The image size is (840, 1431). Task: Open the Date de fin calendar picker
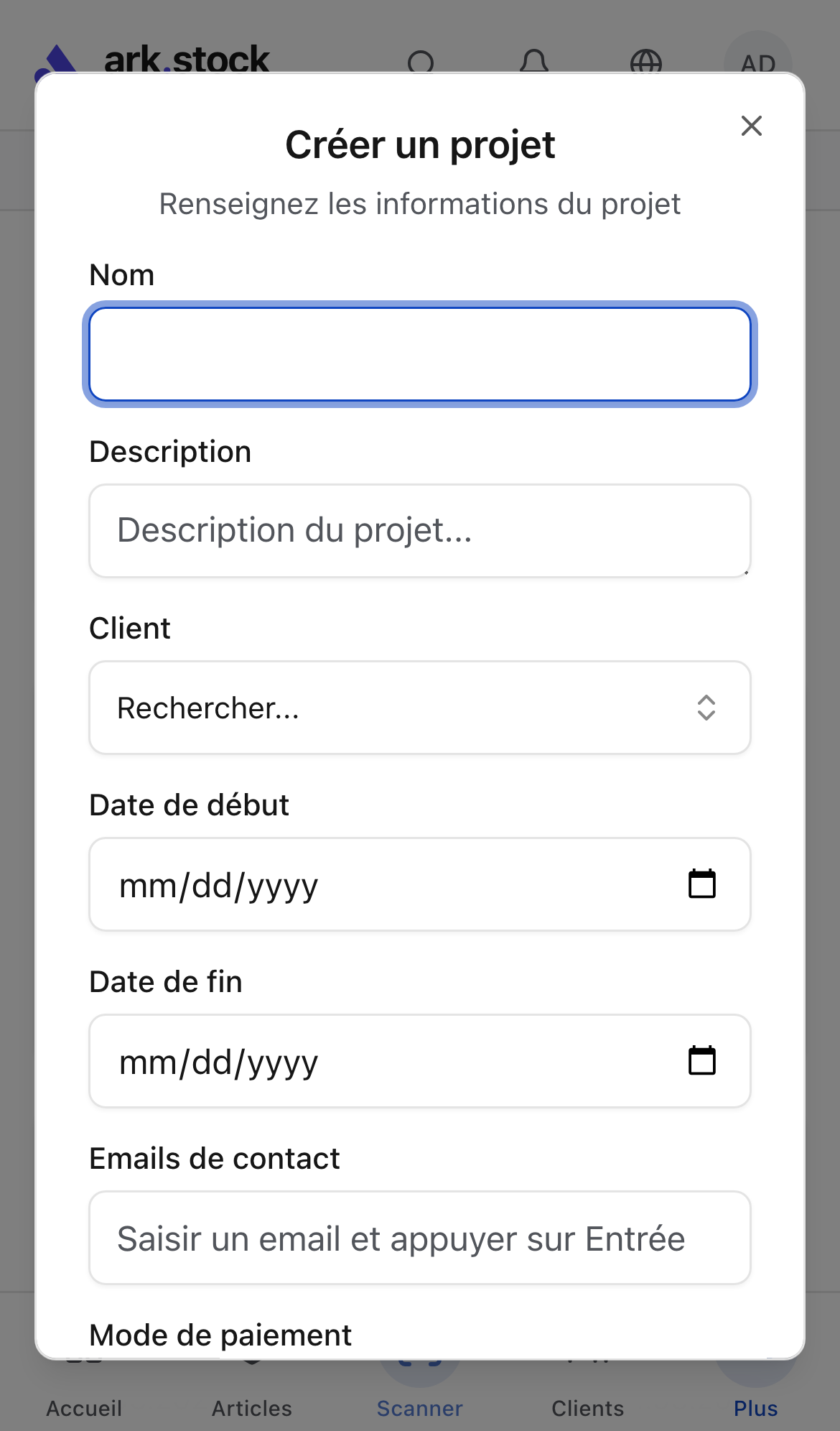[701, 1061]
